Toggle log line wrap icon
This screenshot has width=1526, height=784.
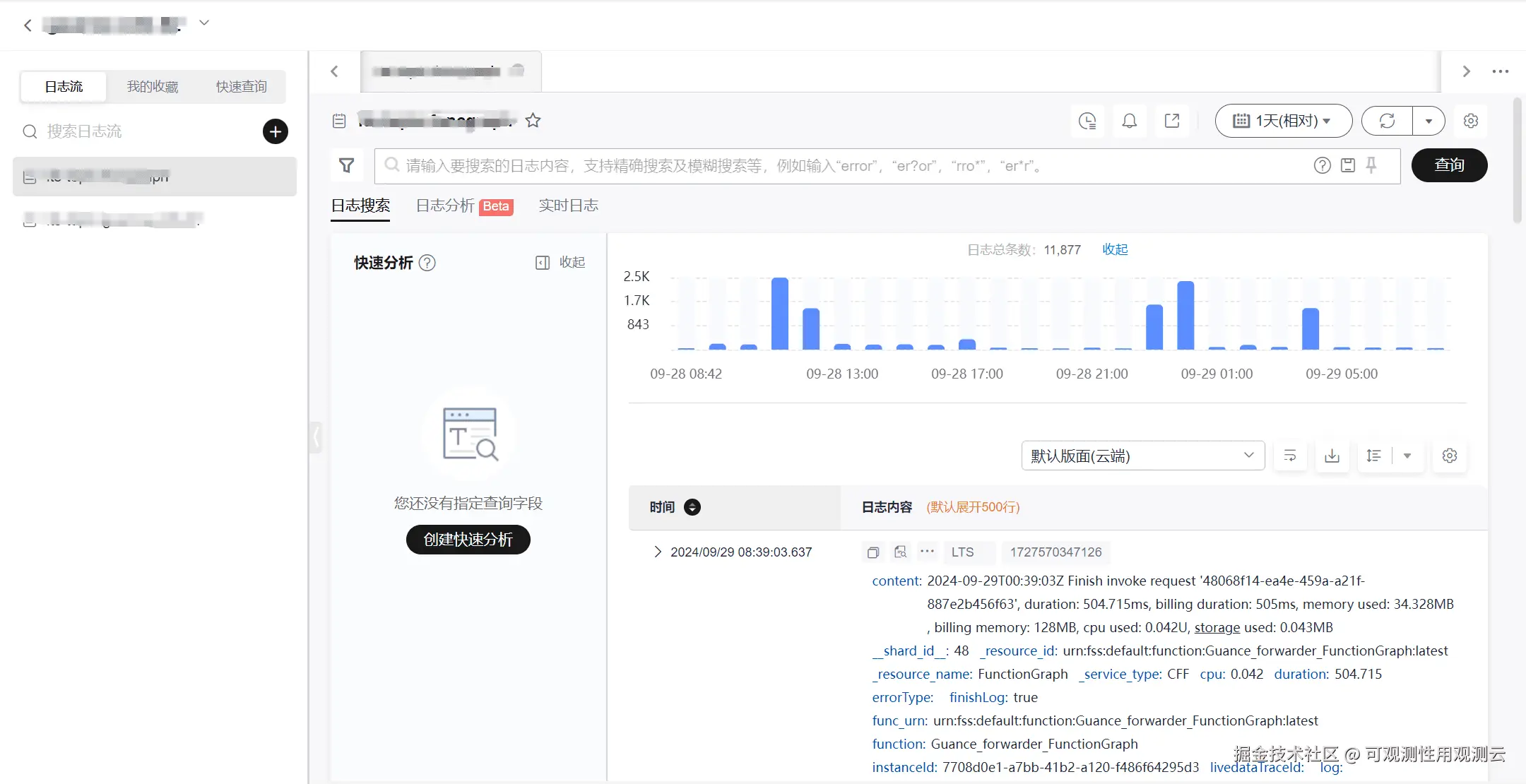[1290, 456]
